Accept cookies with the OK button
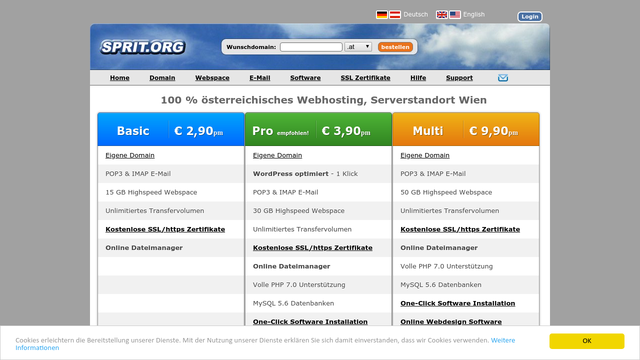640x360 pixels. click(587, 341)
